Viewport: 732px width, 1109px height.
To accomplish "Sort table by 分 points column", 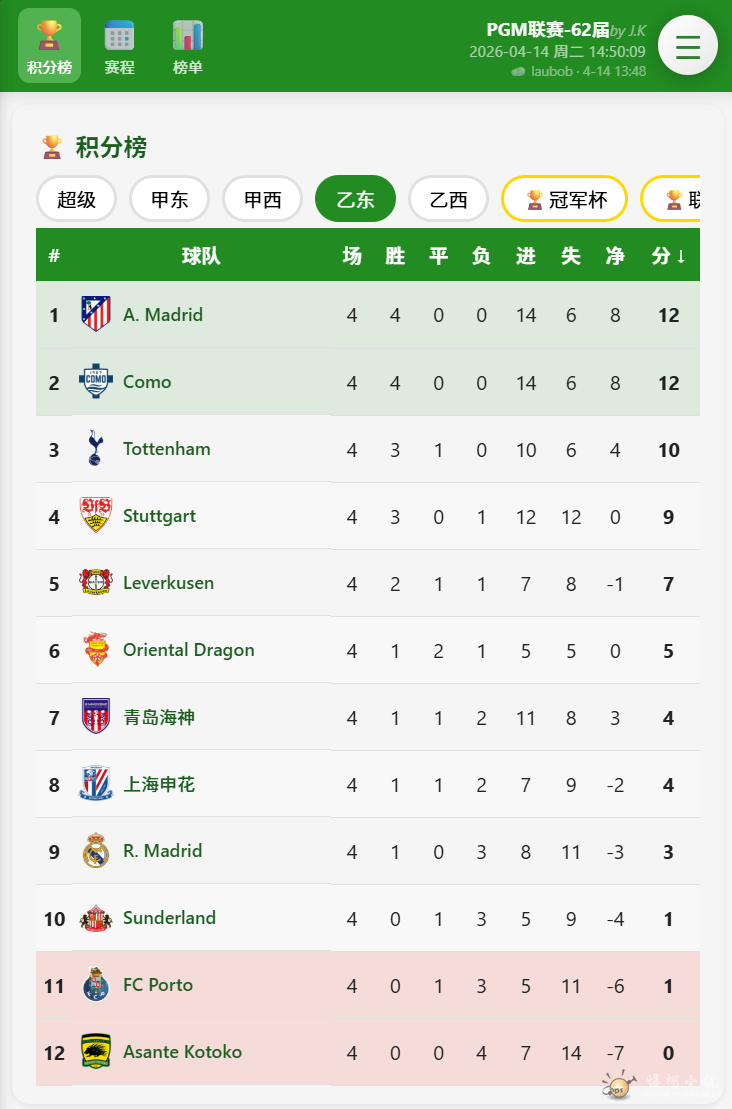I will click(668, 256).
